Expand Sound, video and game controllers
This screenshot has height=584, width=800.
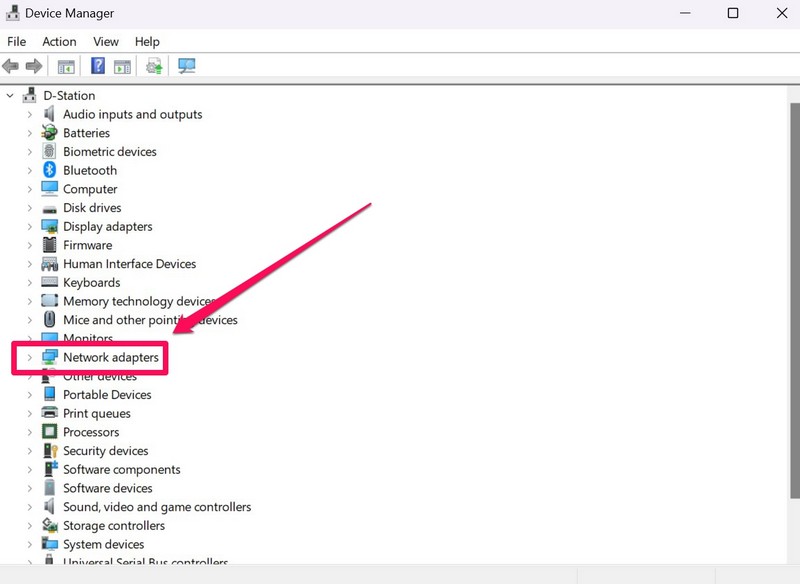pyautogui.click(x=30, y=507)
